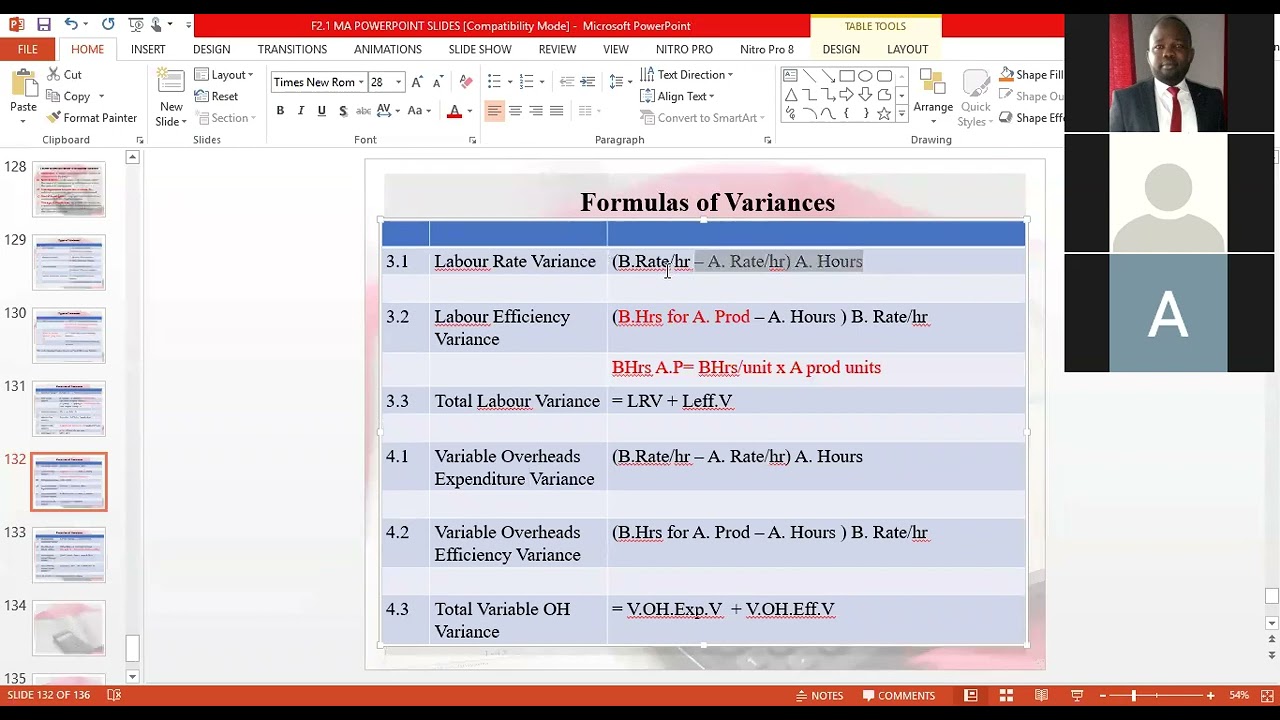The image size is (1280, 720).
Task: Select the five-point star shape
Action: point(884,114)
